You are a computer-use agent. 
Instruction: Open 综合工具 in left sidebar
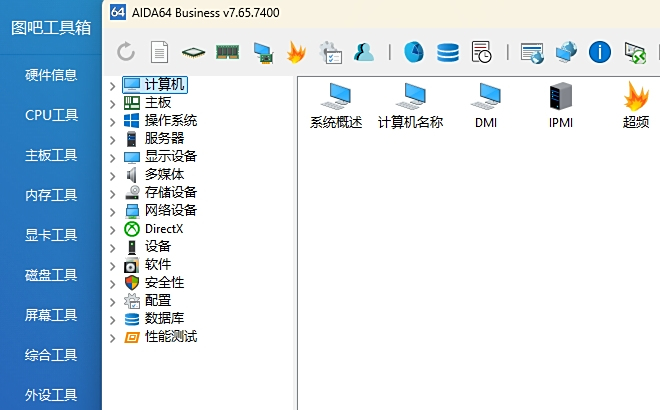pyautogui.click(x=51, y=355)
